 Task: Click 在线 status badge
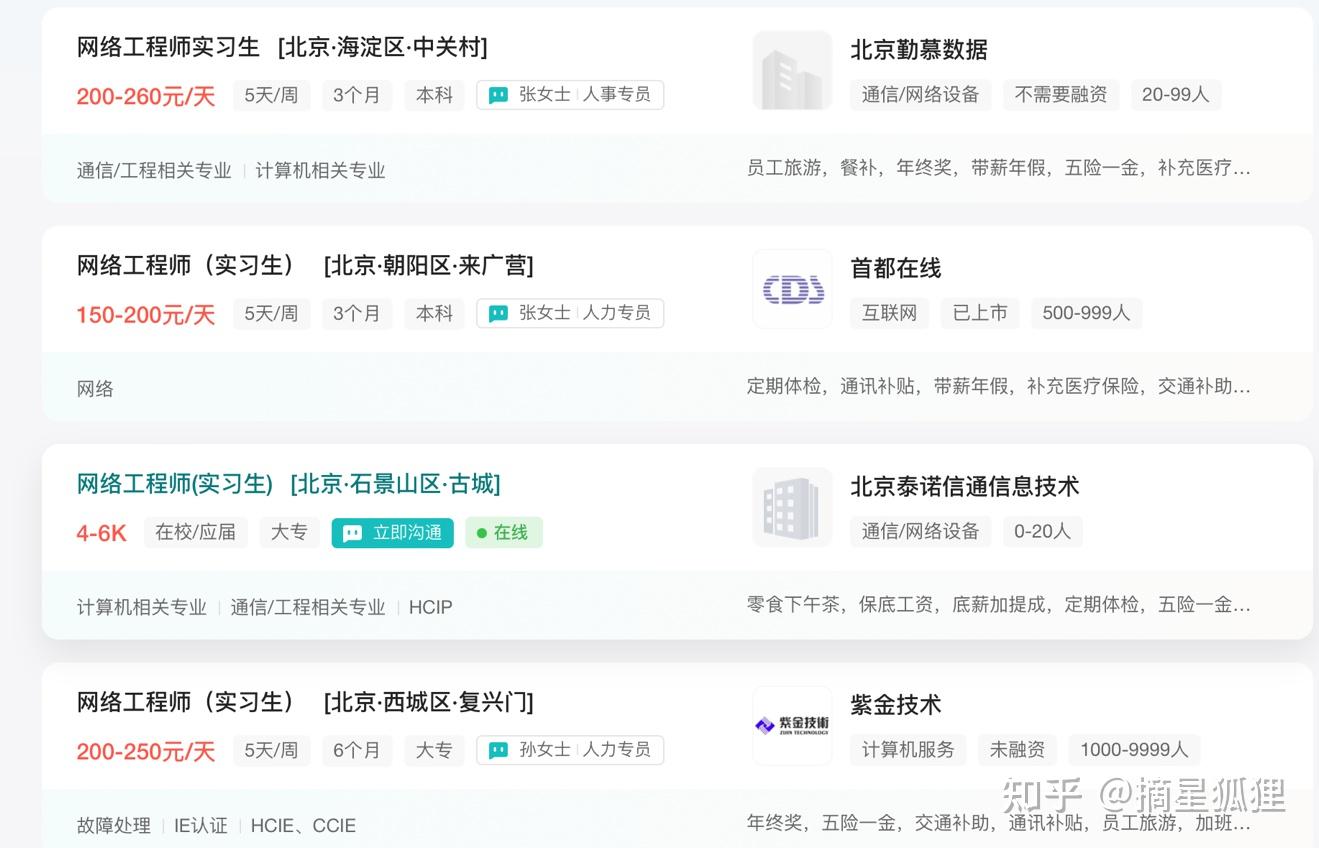point(503,533)
